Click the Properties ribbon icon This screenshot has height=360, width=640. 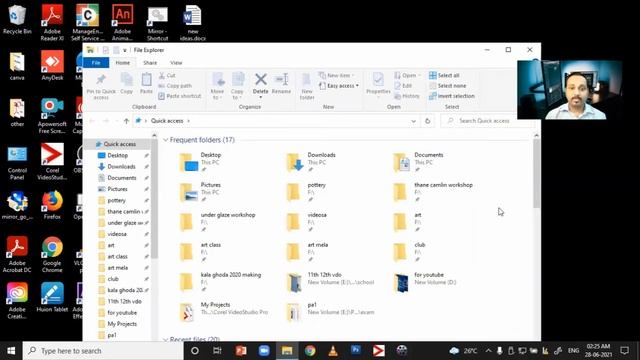(x=378, y=84)
